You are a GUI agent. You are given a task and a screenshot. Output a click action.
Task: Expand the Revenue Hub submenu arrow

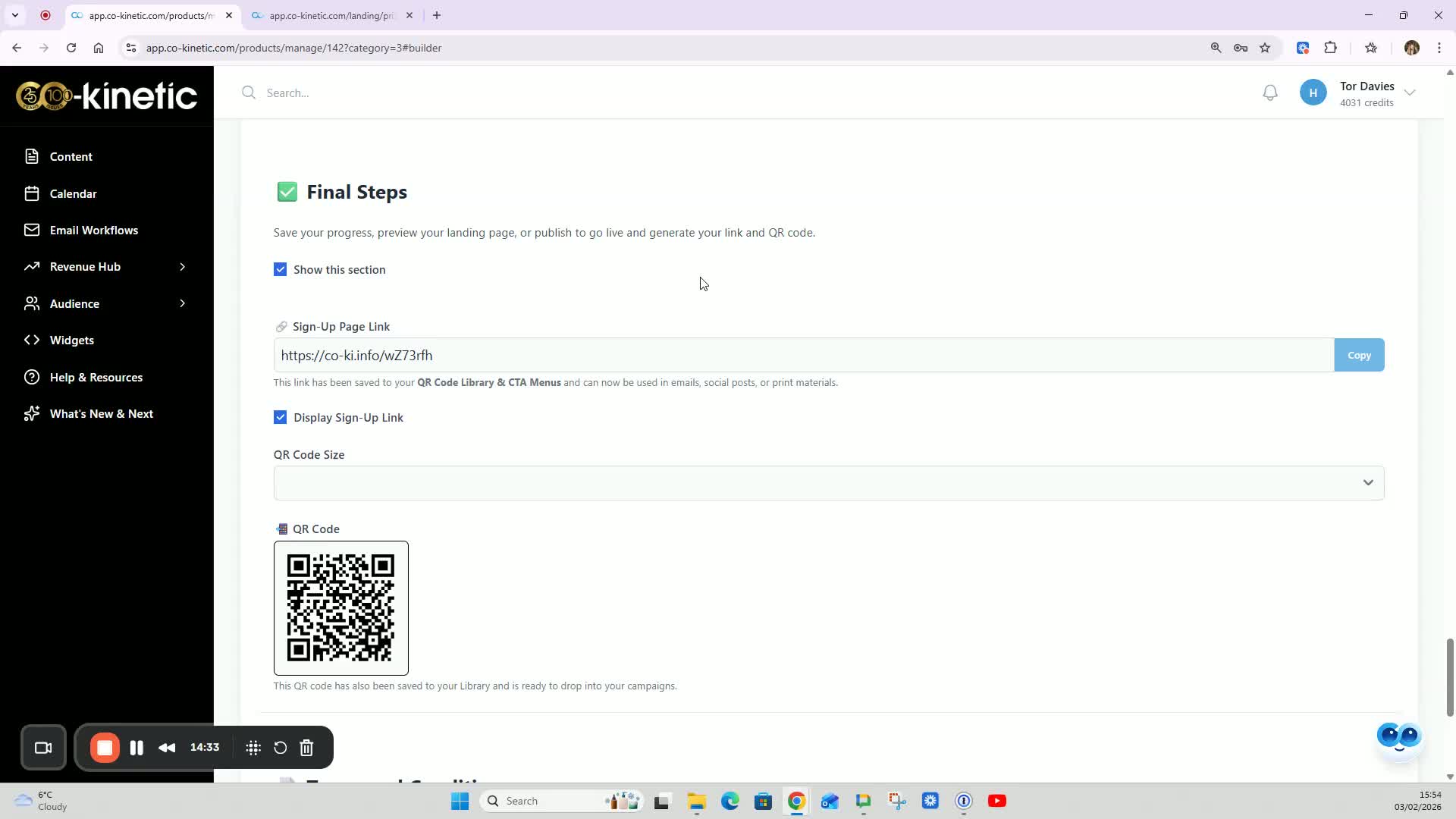pos(182,267)
